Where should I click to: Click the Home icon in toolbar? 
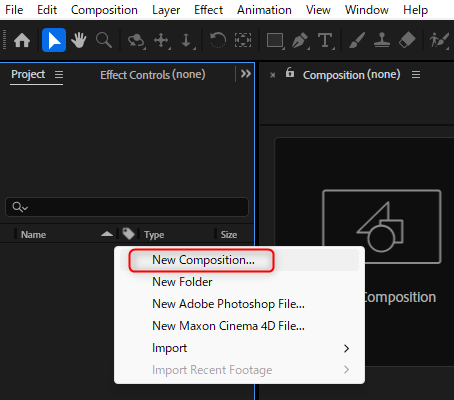pos(22,41)
